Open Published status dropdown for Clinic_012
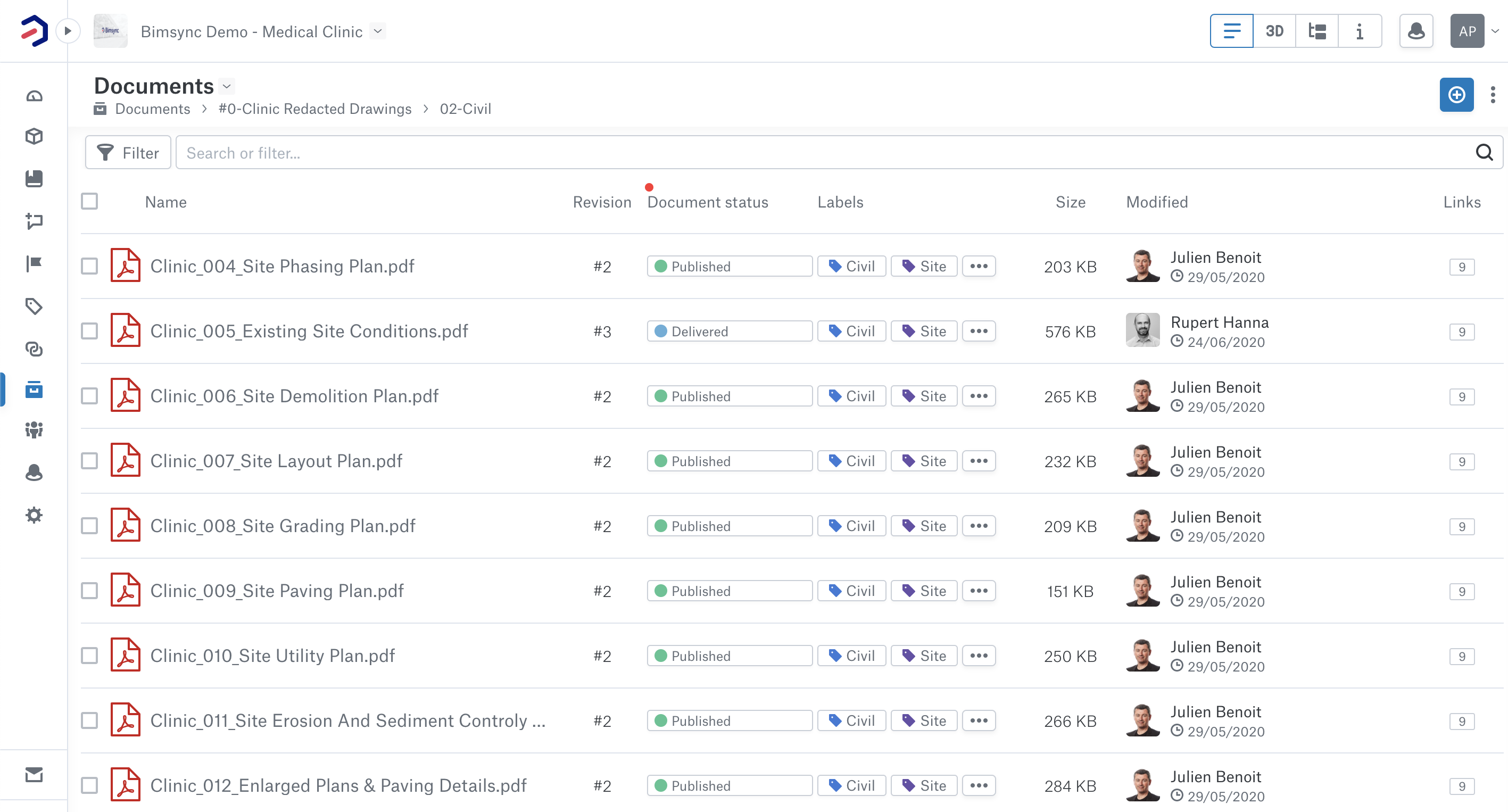 pyautogui.click(x=730, y=785)
